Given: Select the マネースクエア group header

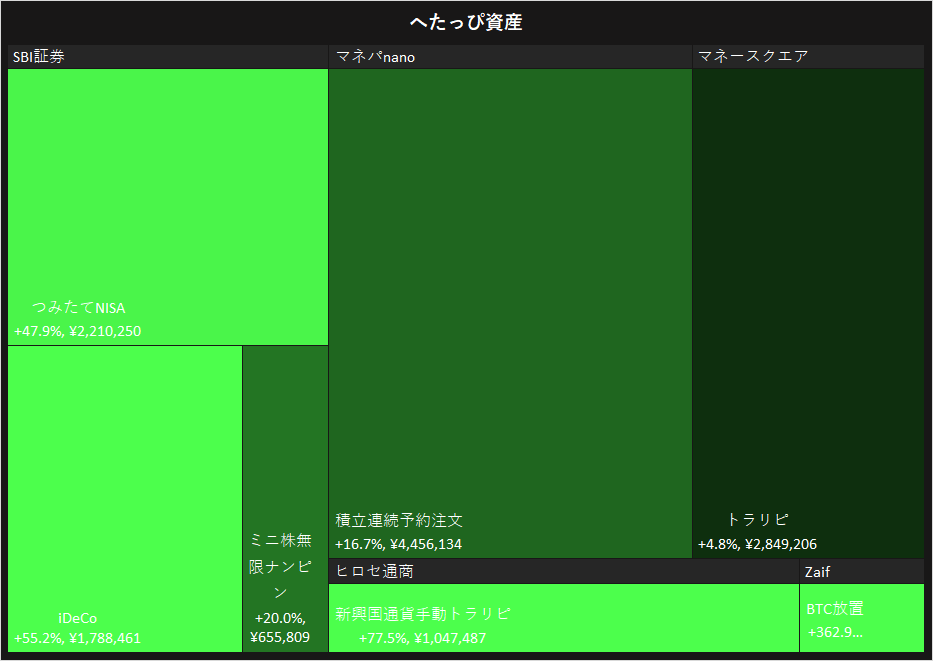Looking at the screenshot, I should pos(808,57).
